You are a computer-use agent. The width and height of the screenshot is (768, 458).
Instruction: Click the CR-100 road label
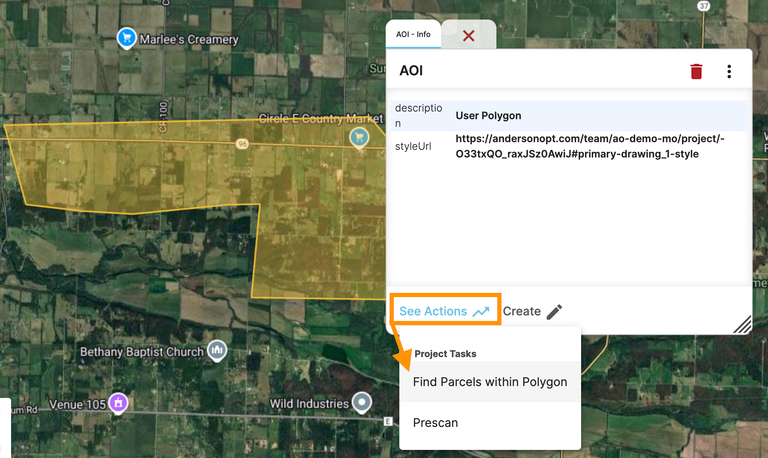pos(163,117)
